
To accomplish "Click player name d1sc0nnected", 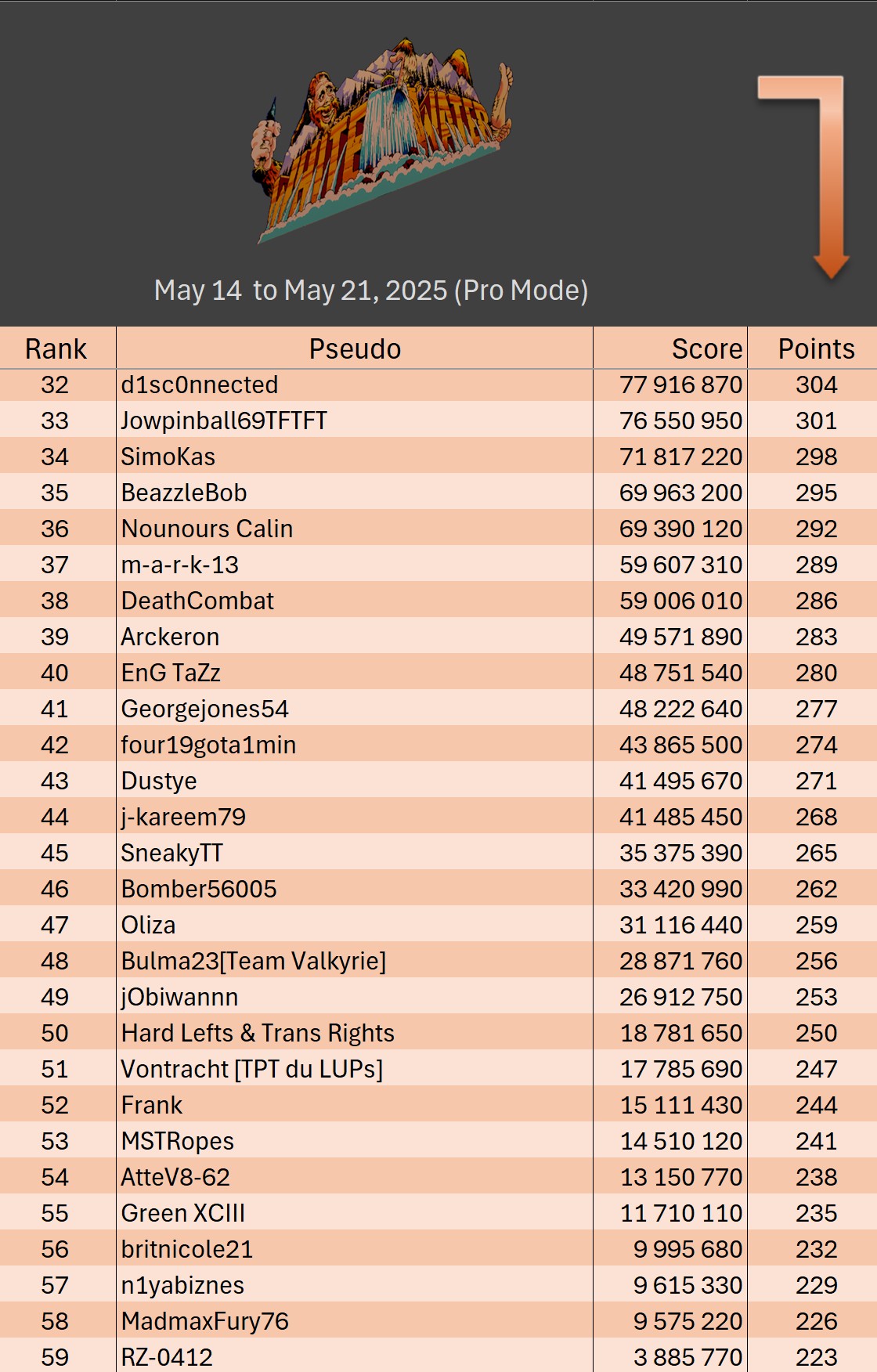I will pos(200,385).
